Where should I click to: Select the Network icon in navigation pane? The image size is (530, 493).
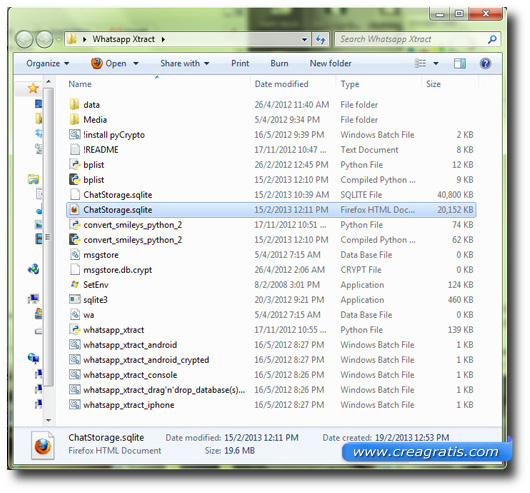click(x=33, y=358)
